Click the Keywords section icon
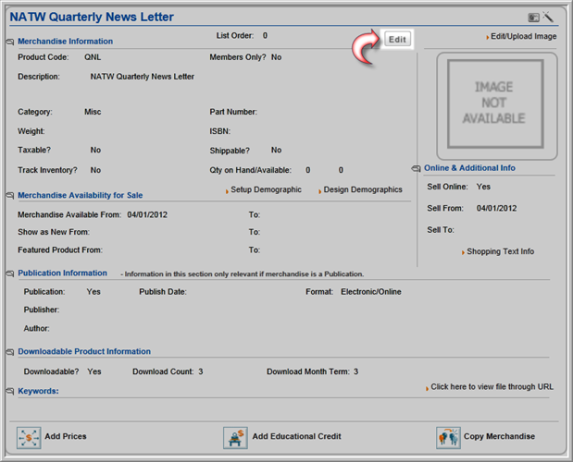 [10, 391]
